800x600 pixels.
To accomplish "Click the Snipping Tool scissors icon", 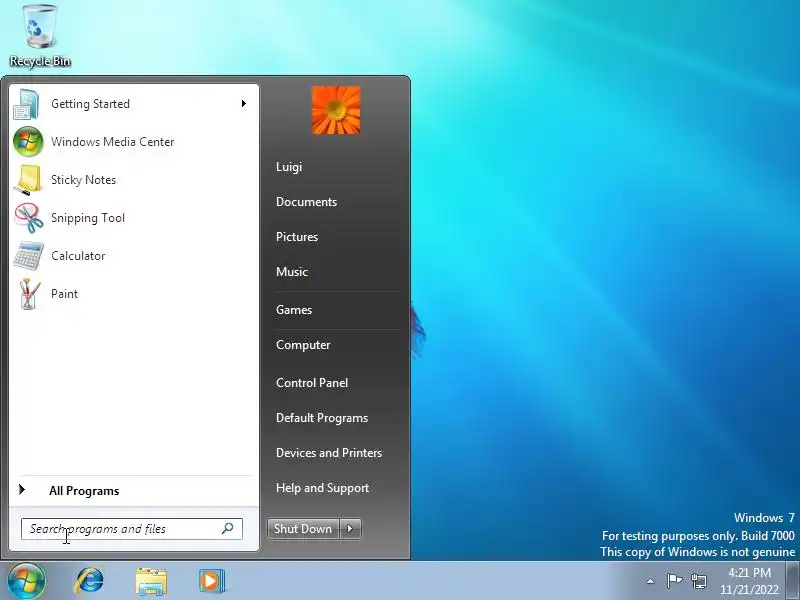I will coord(29,218).
